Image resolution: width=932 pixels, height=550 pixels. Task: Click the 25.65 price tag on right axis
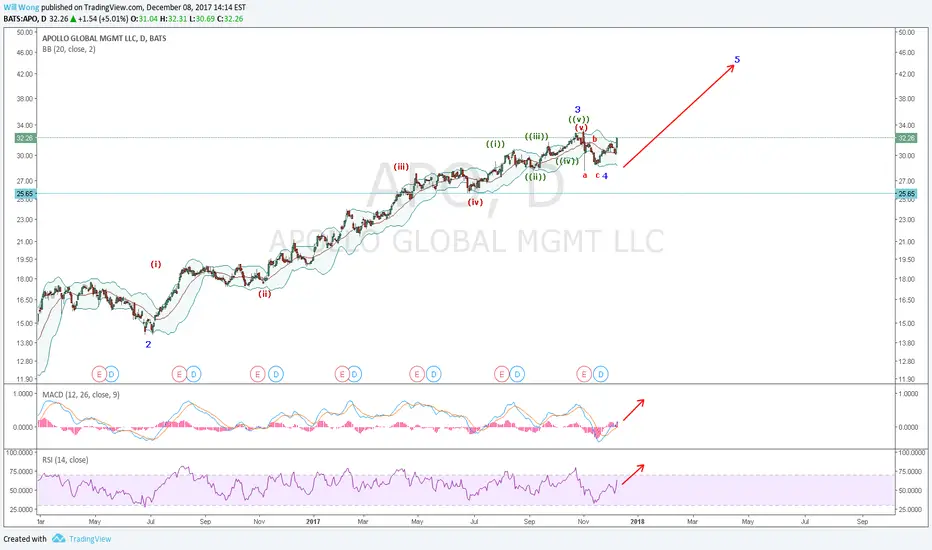pos(906,194)
